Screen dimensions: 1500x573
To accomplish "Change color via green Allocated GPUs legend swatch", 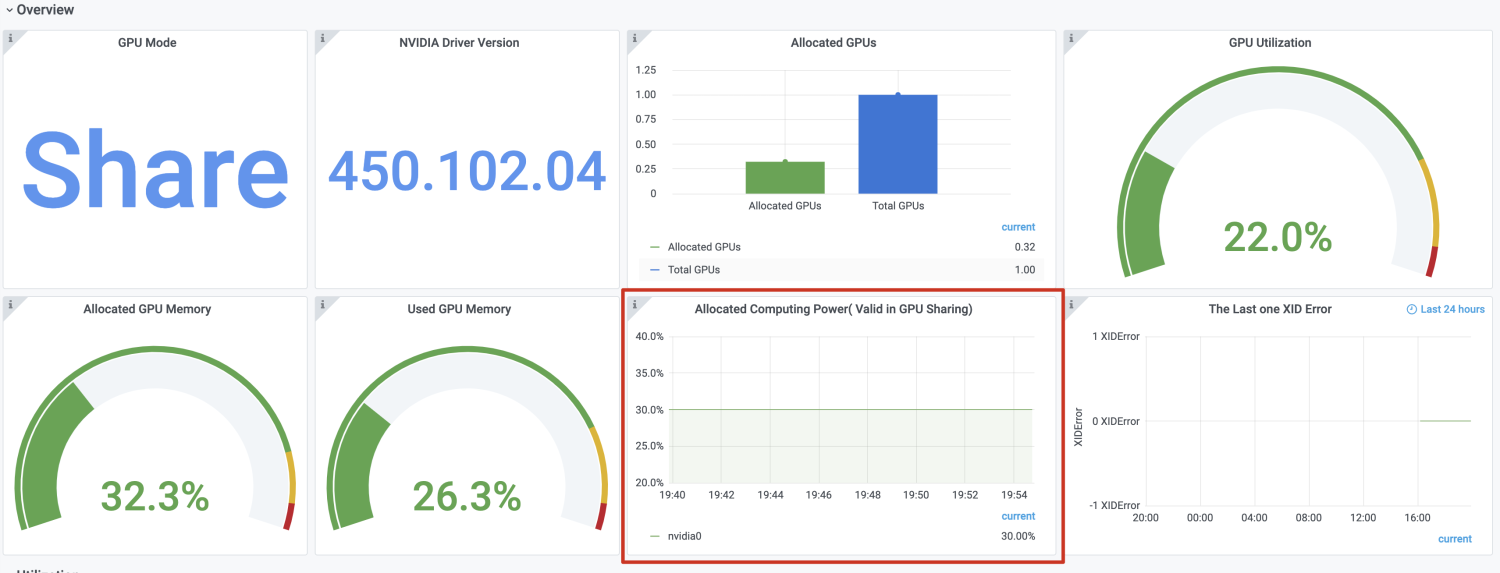I will 655,247.
